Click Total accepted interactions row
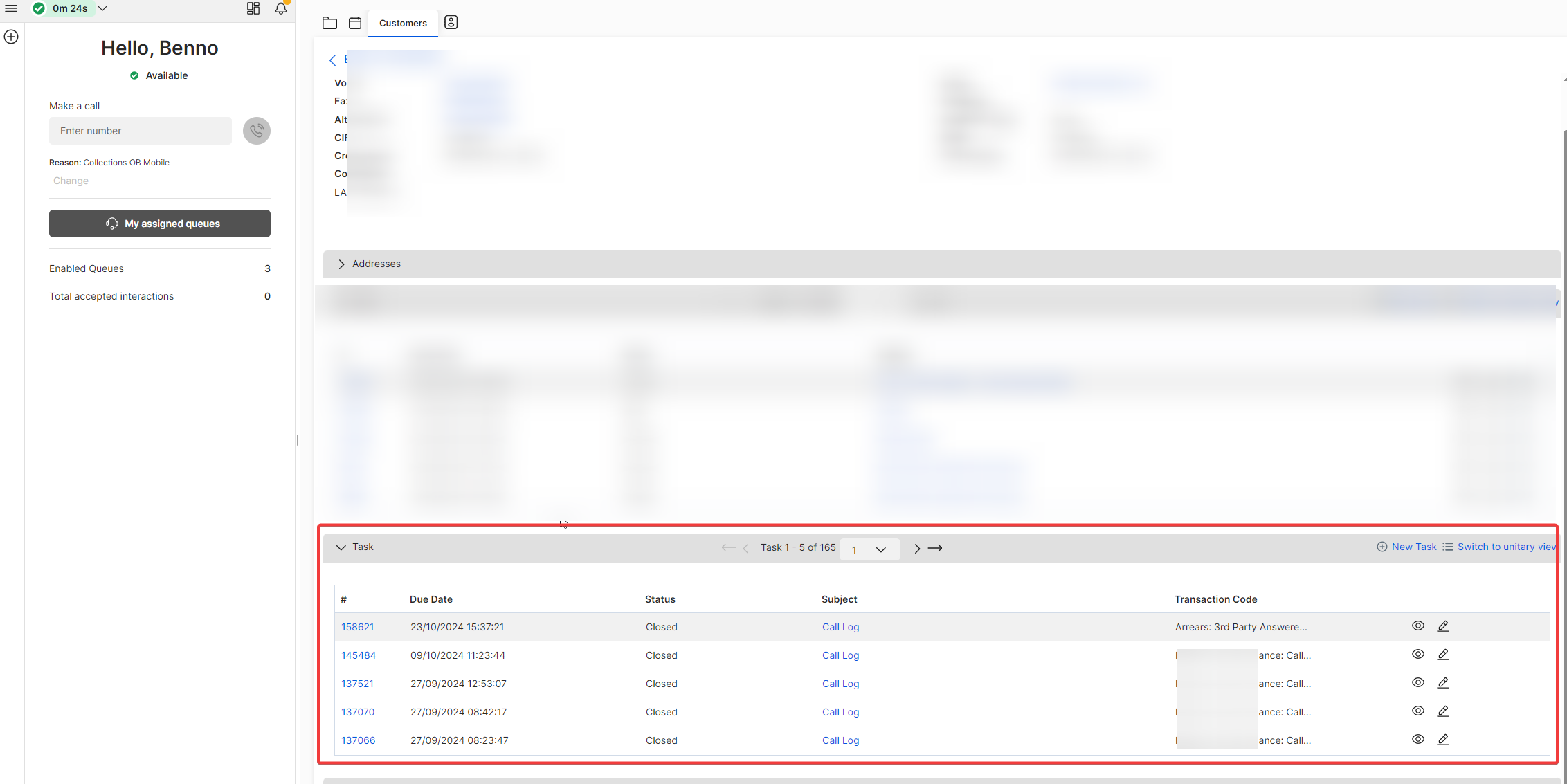Viewport: 1567px width, 784px height. tap(160, 296)
